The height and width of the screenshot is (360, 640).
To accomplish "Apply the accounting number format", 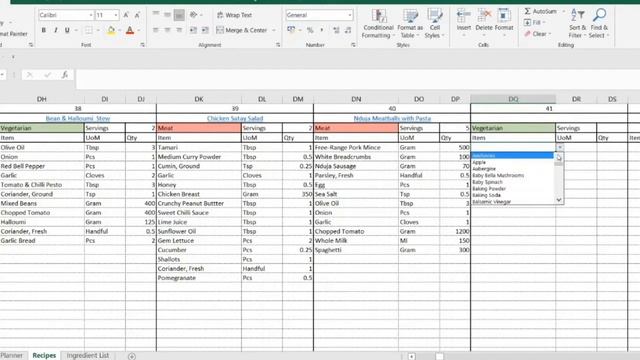I will 291,30.
